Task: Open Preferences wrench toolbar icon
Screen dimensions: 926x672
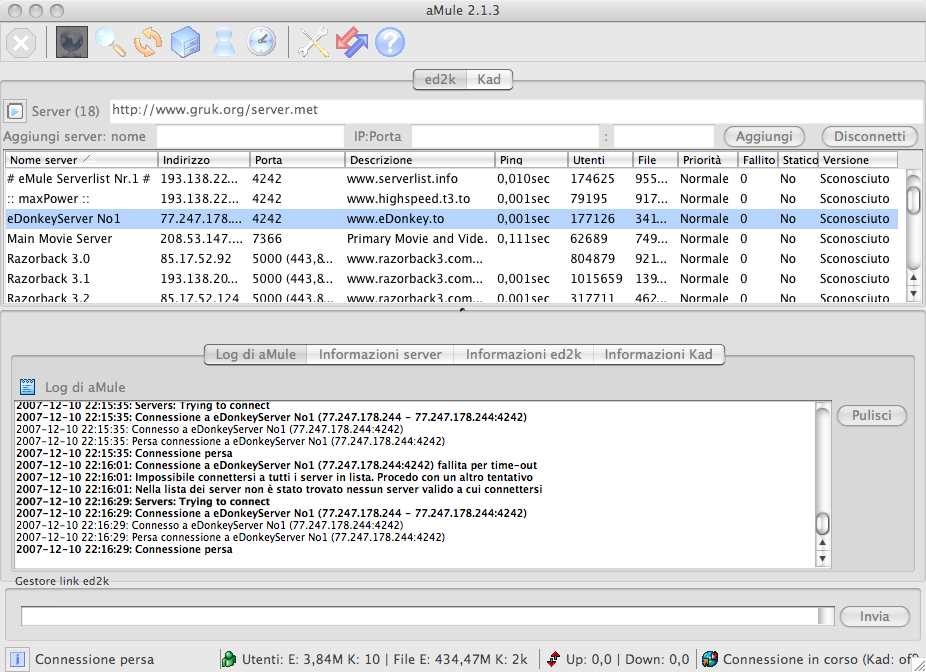Action: click(x=313, y=43)
